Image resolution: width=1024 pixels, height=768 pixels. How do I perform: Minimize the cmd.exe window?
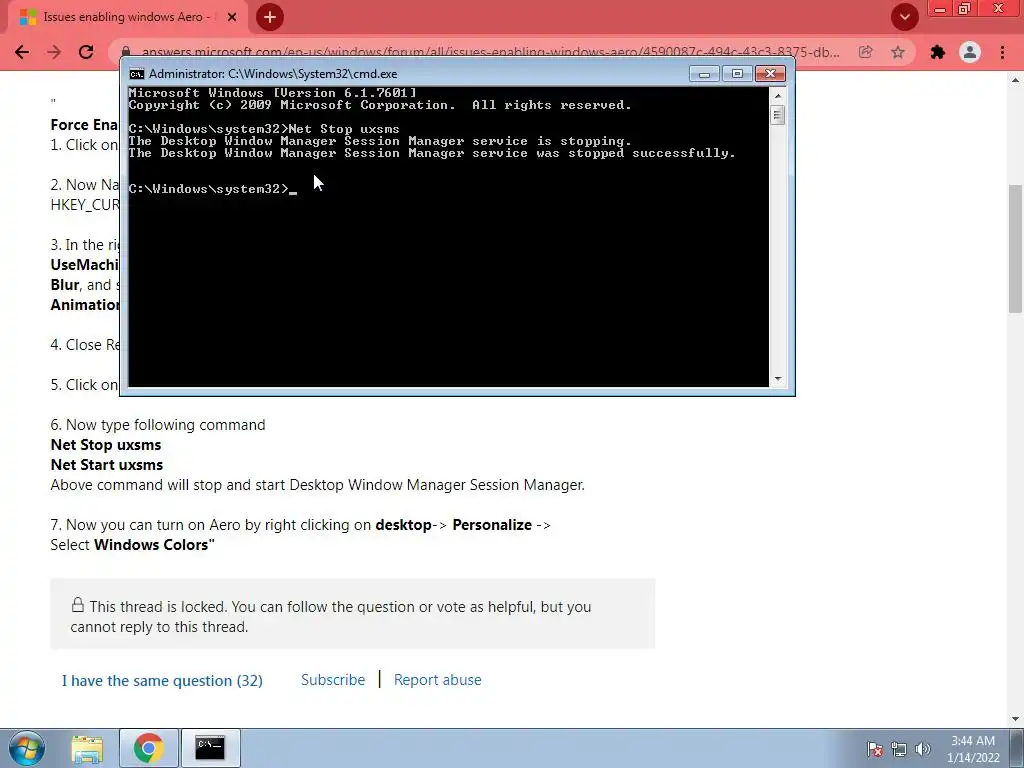click(704, 74)
